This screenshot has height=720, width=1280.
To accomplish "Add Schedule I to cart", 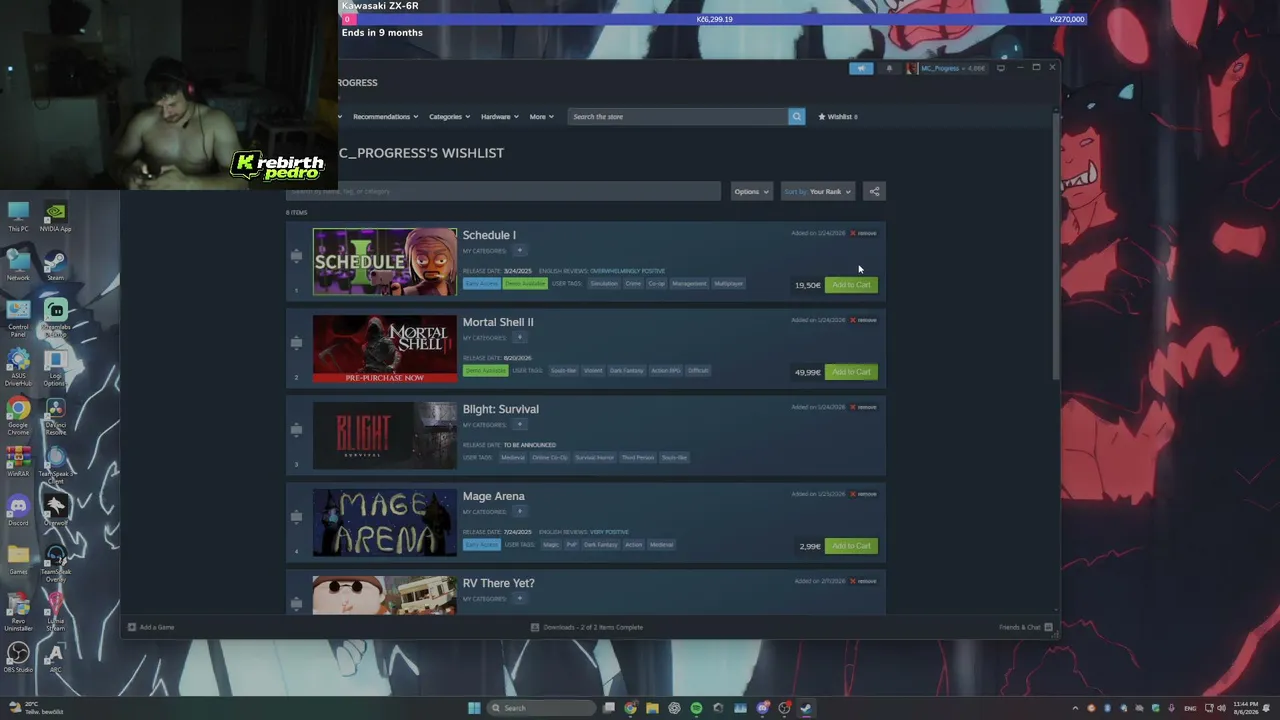I will 851,285.
